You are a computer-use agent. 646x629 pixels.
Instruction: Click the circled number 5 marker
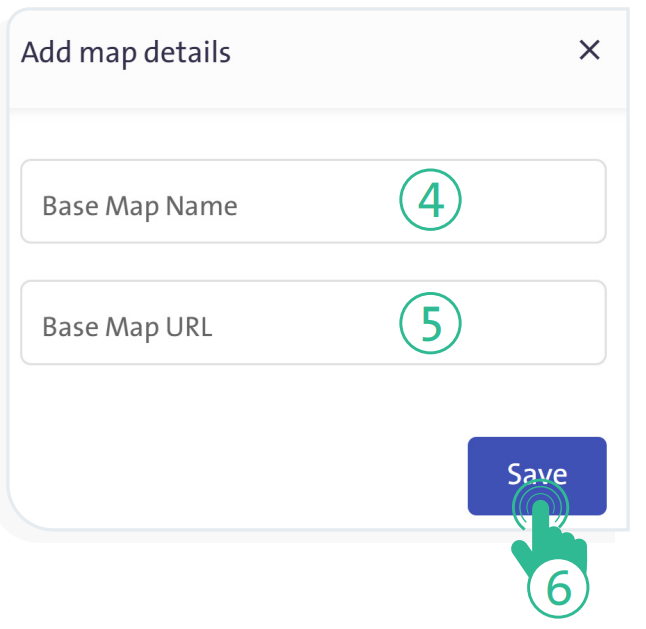[x=430, y=323]
